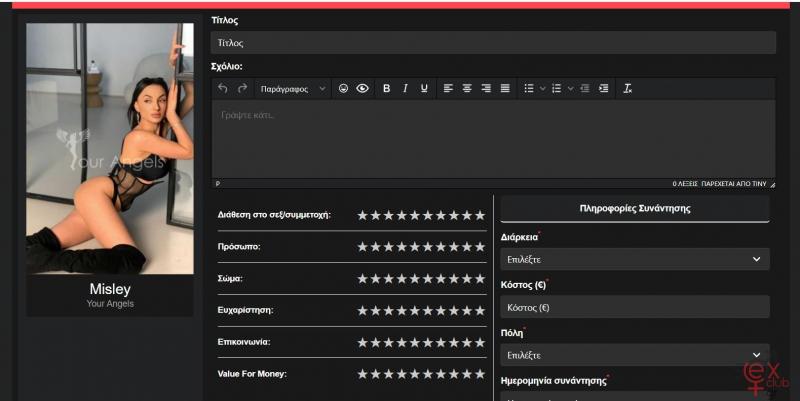The image size is (800, 401).
Task: Redo the last edit in the comment editor
Action: (242, 88)
